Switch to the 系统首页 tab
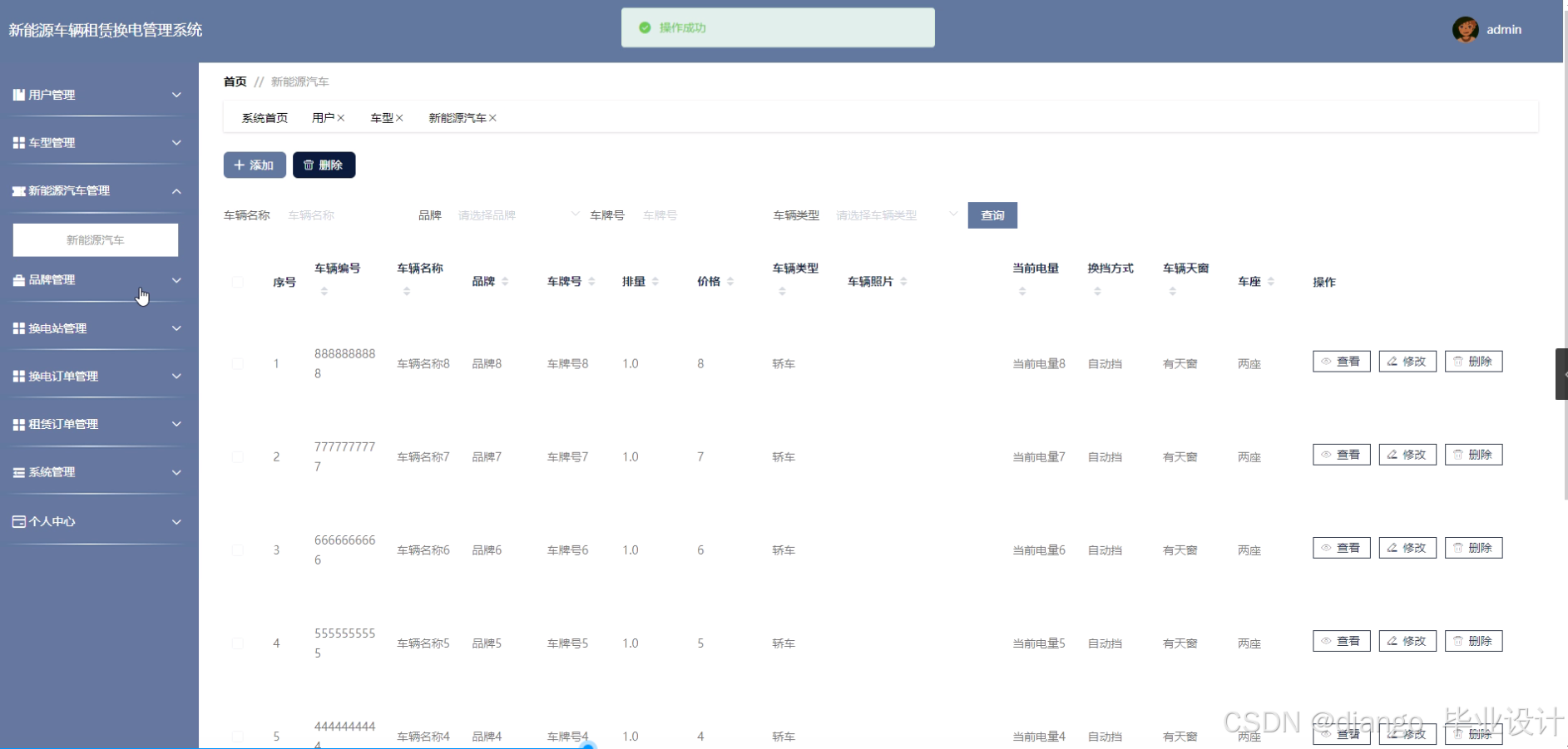The width and height of the screenshot is (1568, 749). pos(264,117)
